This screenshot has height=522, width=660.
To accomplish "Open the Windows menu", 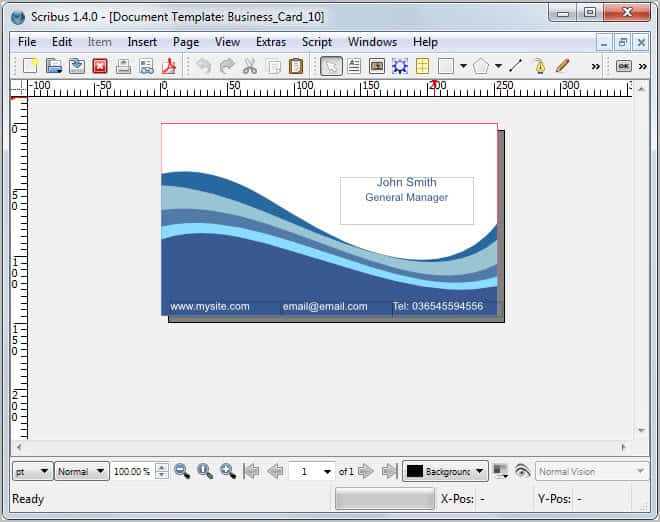I will click(x=373, y=42).
